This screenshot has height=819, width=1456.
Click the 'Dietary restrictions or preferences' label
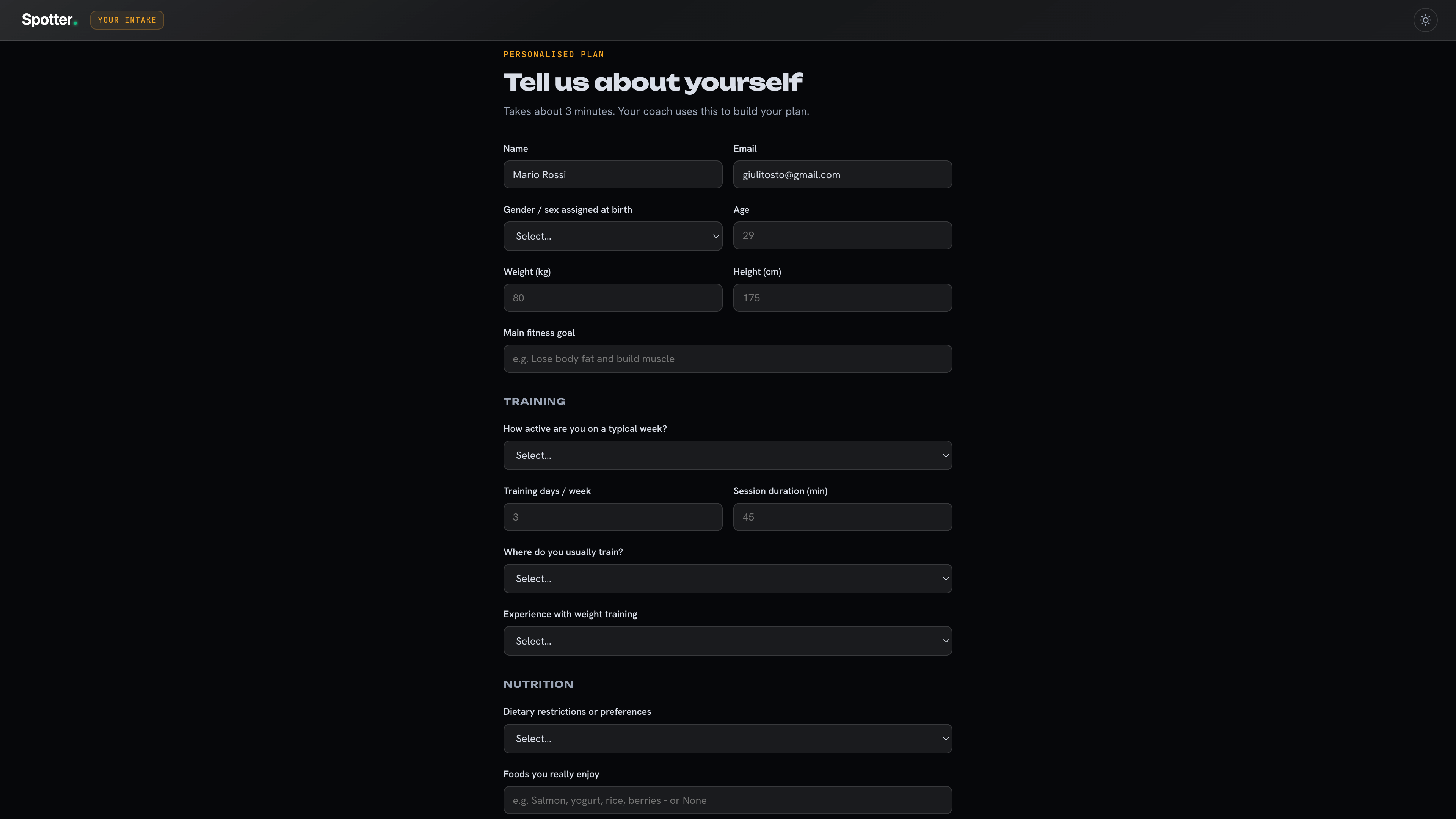[x=577, y=712]
